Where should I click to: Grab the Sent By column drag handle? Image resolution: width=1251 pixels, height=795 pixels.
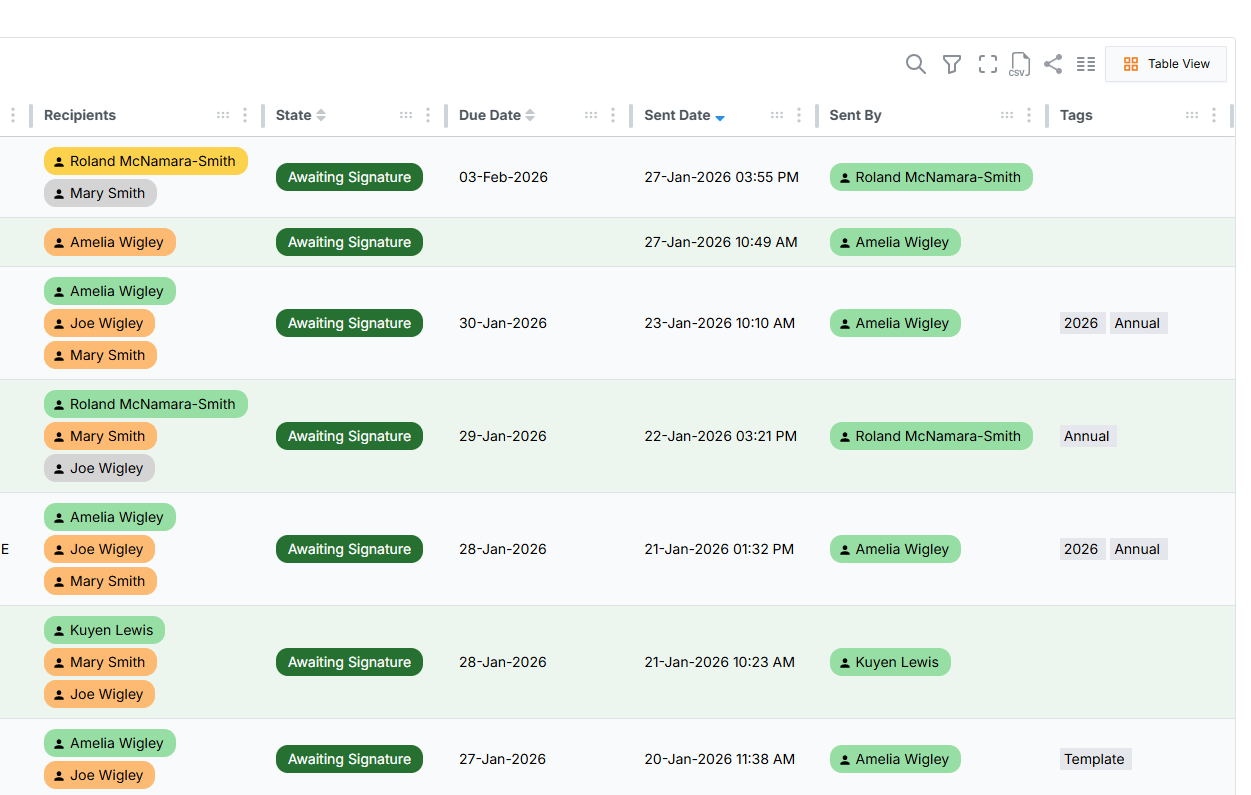pos(1007,115)
